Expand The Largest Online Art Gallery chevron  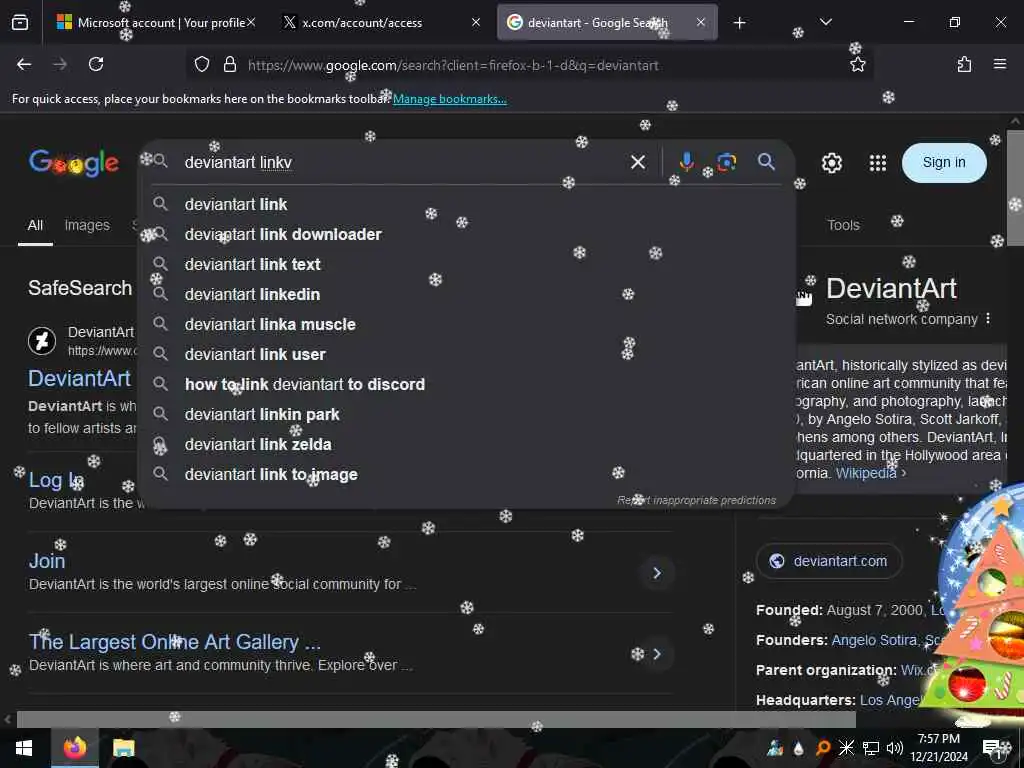657,654
